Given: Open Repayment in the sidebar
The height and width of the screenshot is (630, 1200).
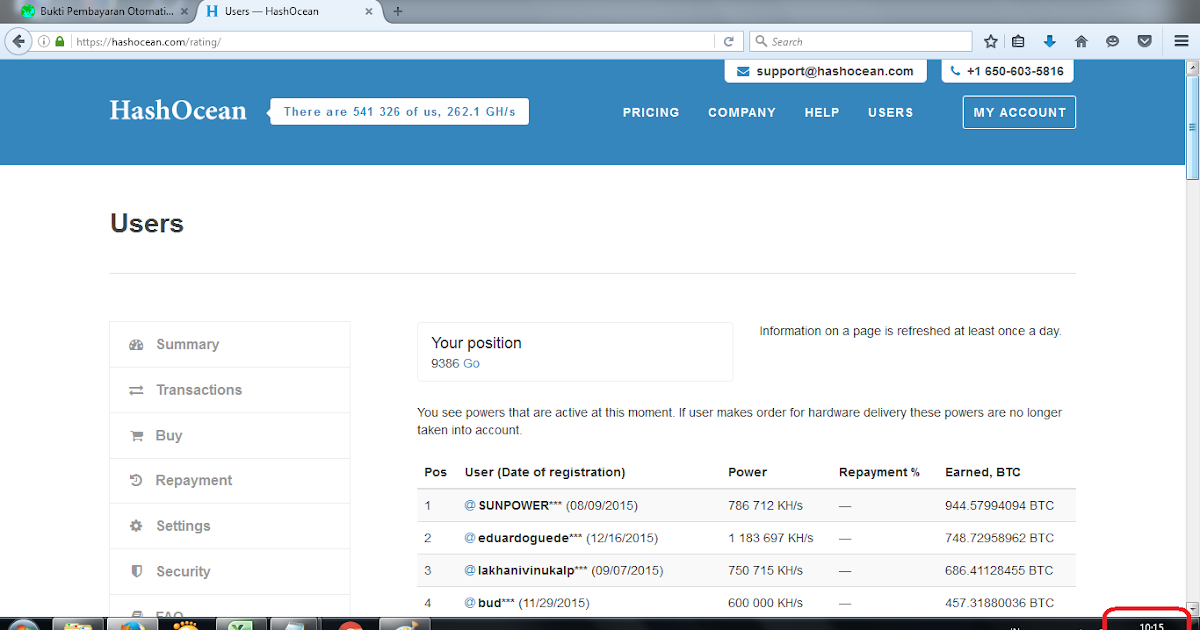Looking at the screenshot, I should (x=229, y=480).
